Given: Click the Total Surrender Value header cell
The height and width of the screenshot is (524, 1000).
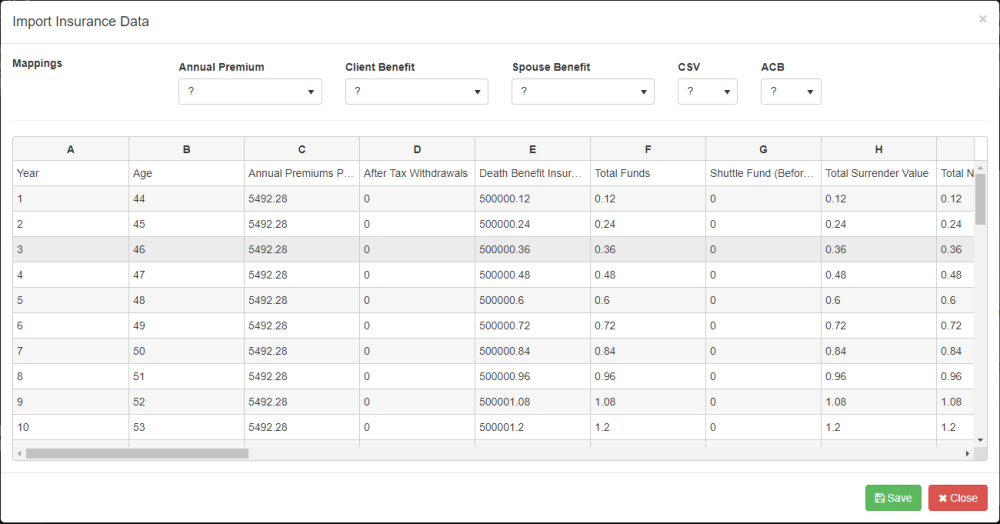Looking at the screenshot, I should (x=877, y=173).
